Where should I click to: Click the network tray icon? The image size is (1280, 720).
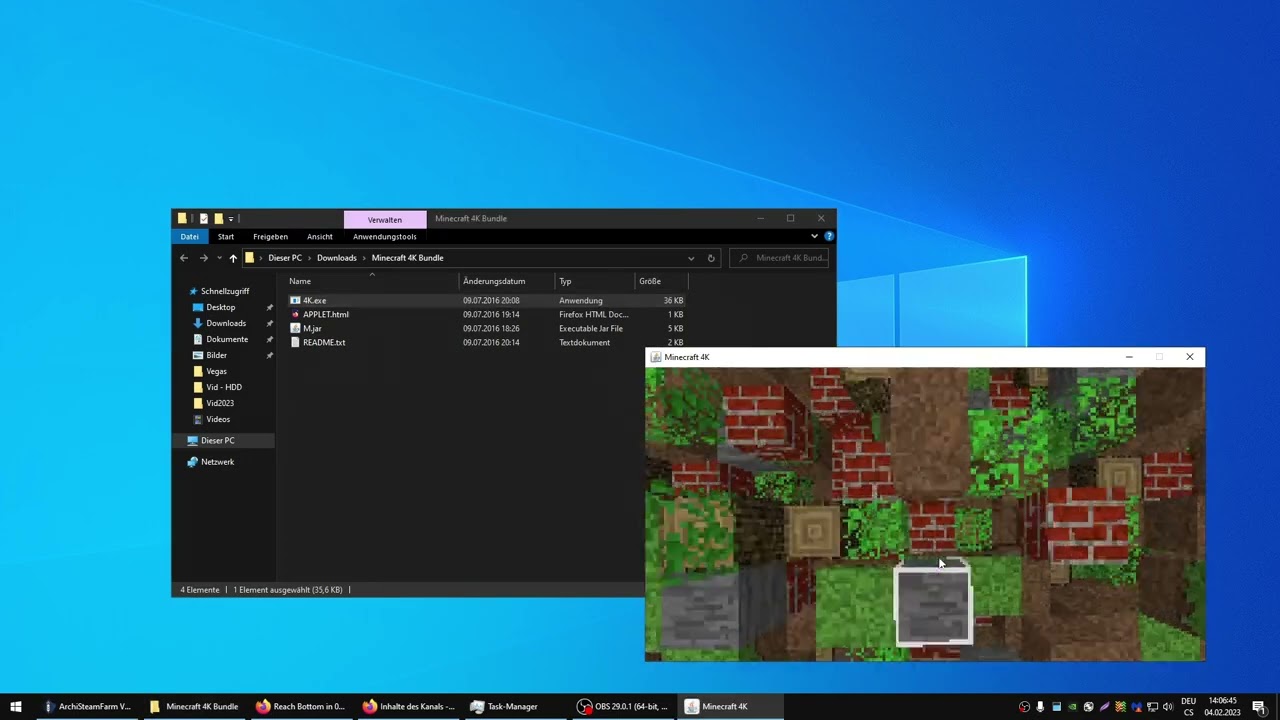1152,707
